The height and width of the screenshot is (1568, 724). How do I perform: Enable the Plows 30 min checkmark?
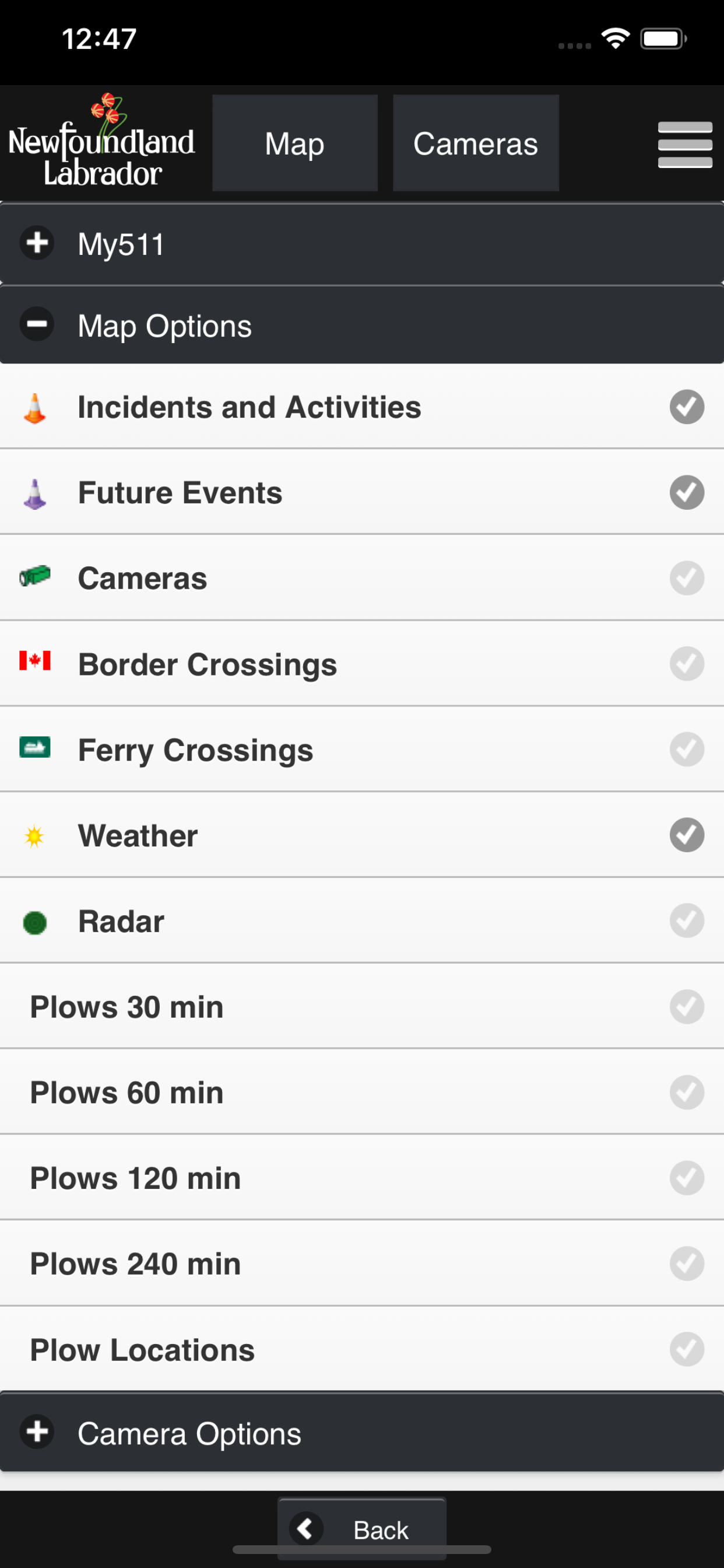(686, 1007)
